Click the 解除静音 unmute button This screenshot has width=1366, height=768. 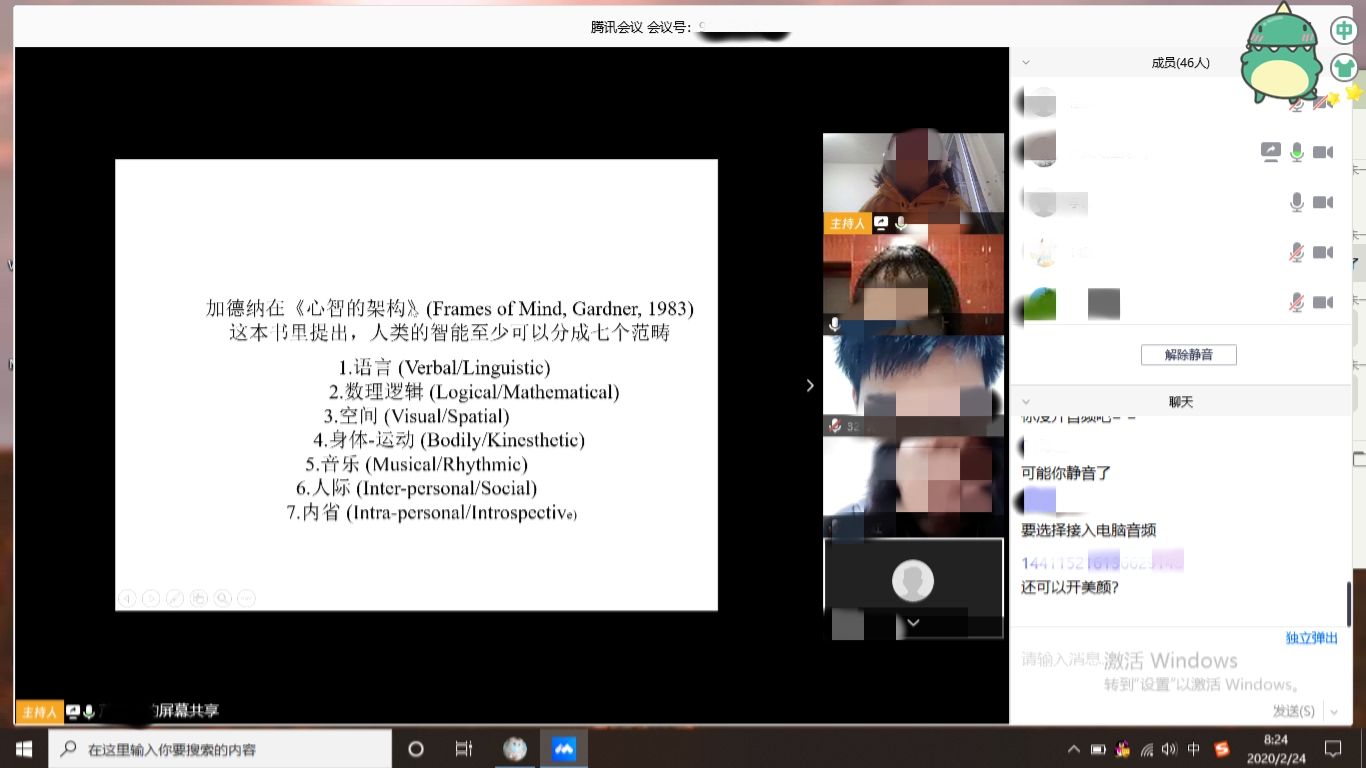click(1188, 354)
